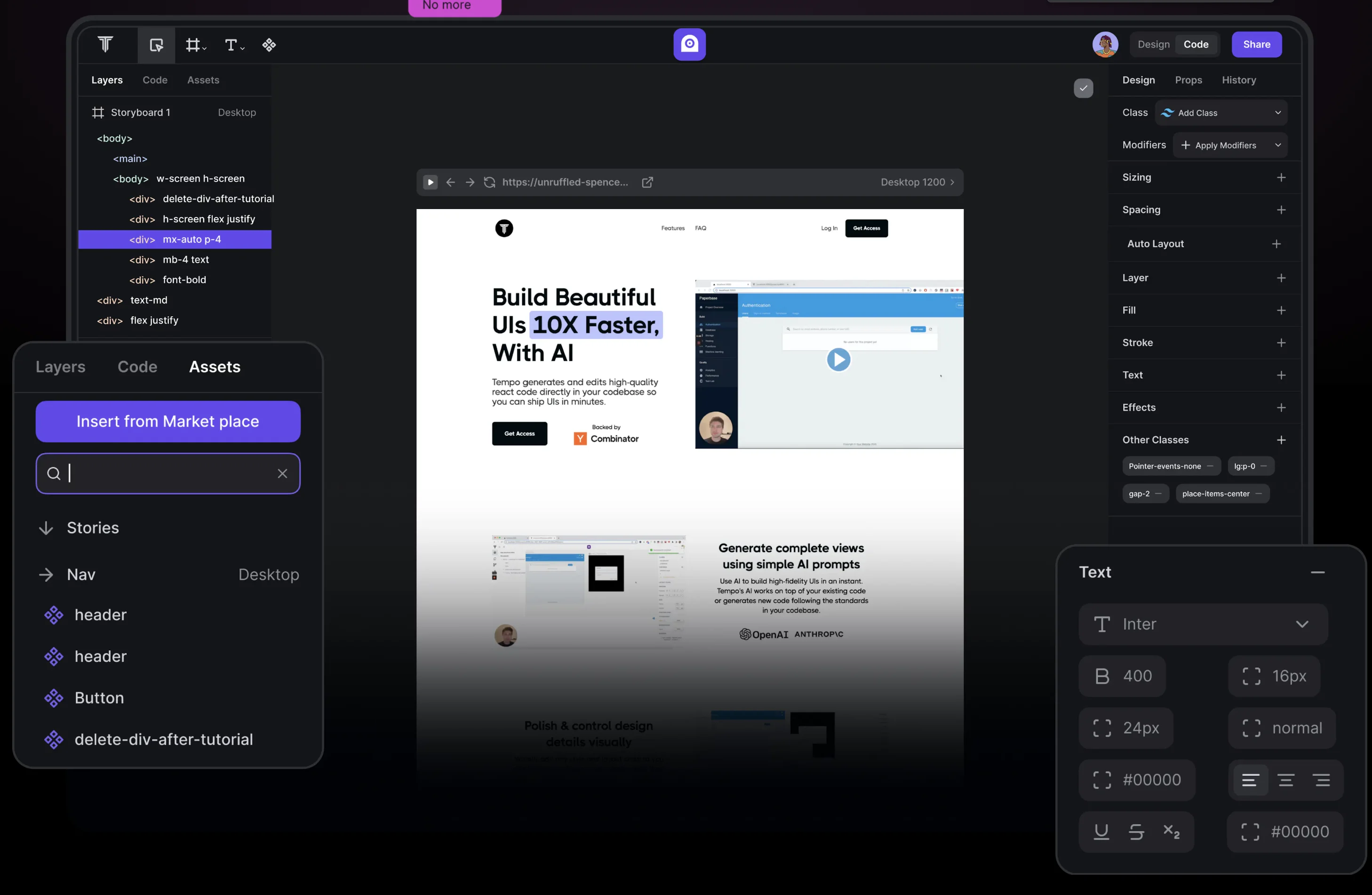The height and width of the screenshot is (895, 1372).
Task: Switch to the History tab
Action: point(1239,80)
